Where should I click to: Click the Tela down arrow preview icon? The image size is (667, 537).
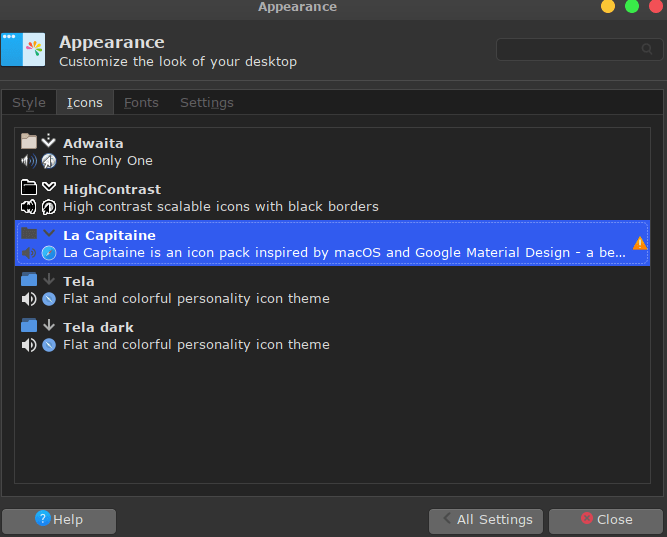(49, 279)
